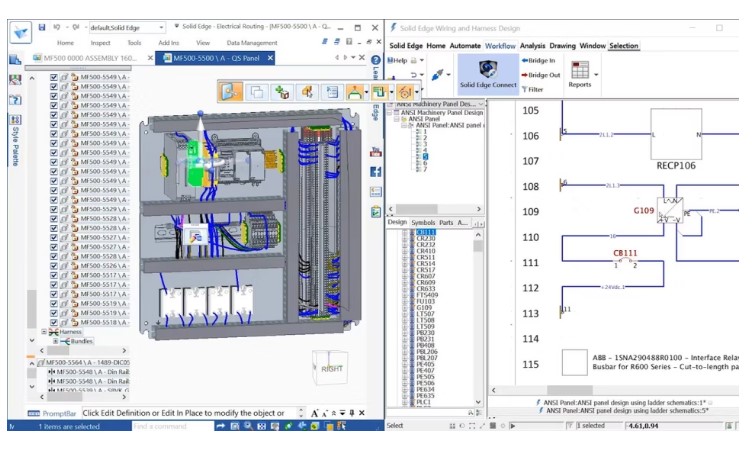Uncheck the MF500-5529 \ A component checkbox
Screen dimensions: 752x454
(54, 209)
